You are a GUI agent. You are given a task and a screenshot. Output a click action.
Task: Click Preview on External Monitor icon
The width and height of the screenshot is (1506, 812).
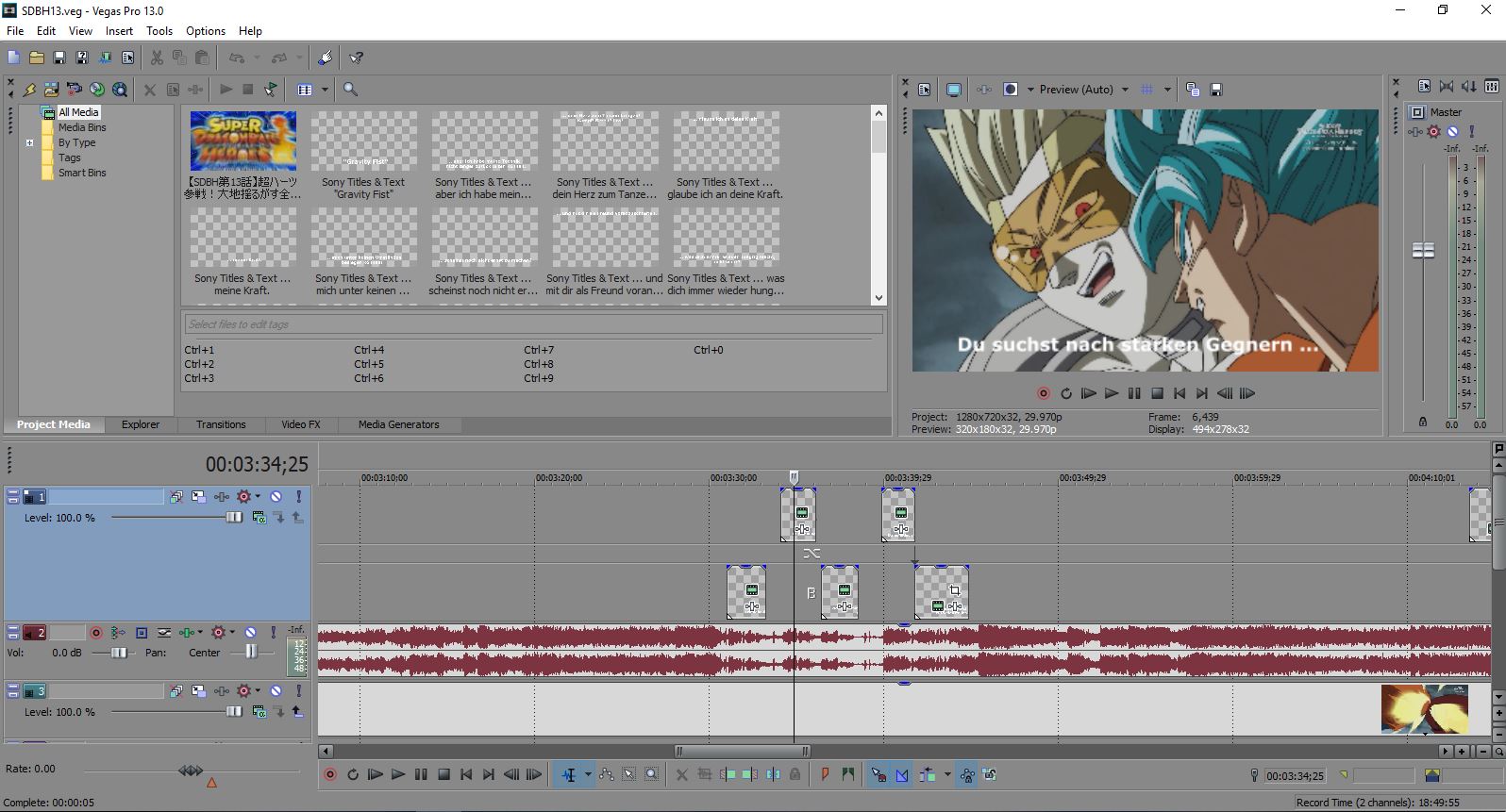[x=954, y=90]
